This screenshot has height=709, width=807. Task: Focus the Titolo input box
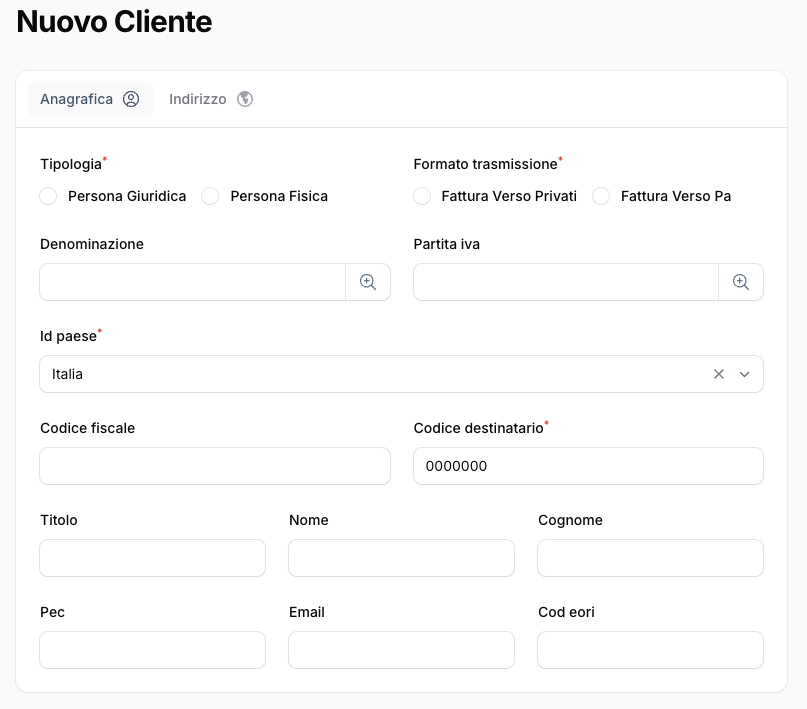152,558
